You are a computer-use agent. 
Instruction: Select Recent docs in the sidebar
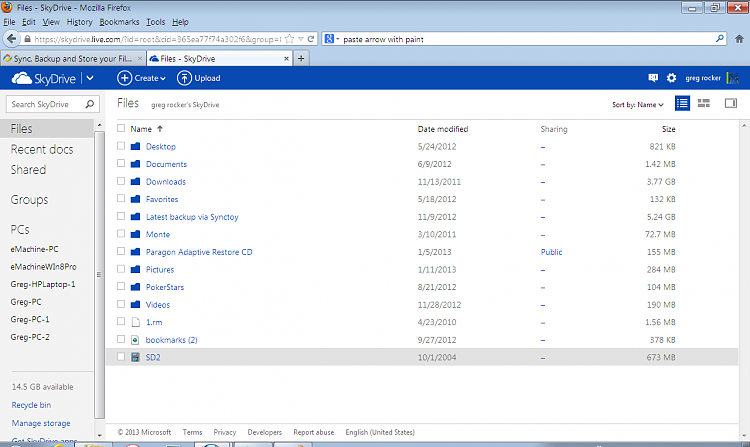pyautogui.click(x=42, y=149)
